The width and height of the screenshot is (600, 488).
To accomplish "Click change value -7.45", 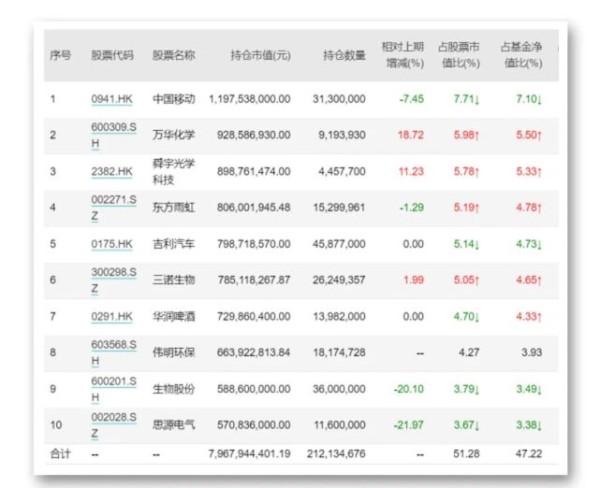I will point(412,99).
